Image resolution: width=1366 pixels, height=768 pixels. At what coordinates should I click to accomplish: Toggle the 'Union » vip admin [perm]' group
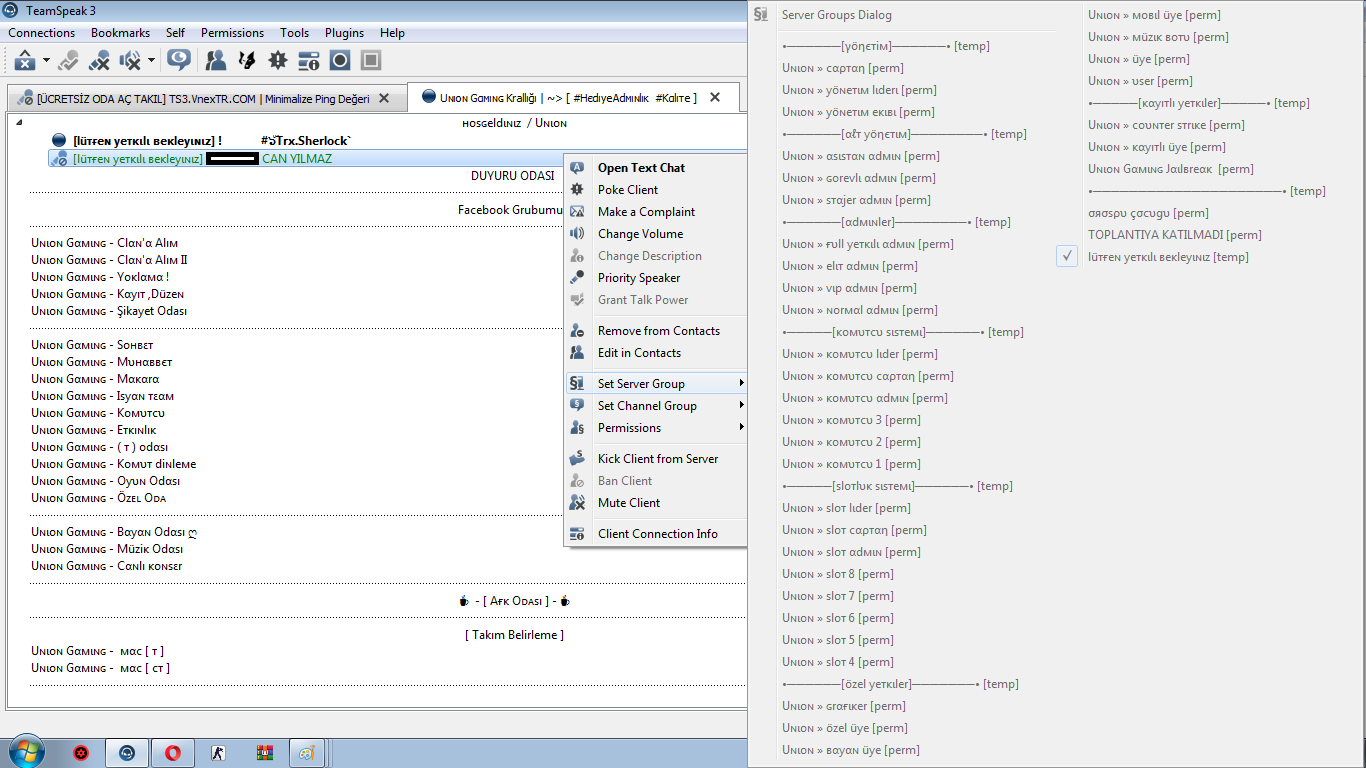849,288
